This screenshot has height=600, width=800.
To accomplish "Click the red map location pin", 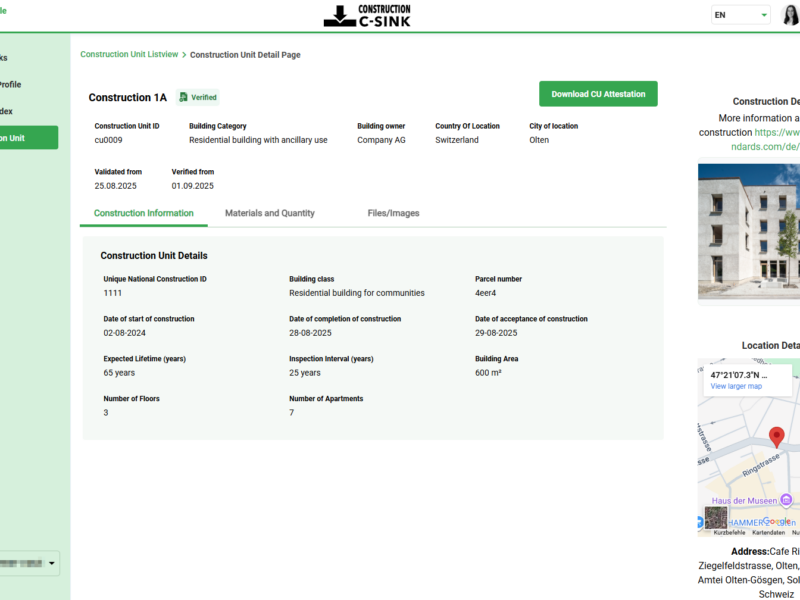I will [777, 437].
